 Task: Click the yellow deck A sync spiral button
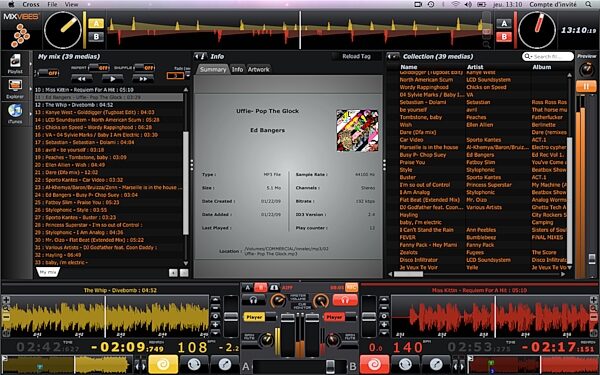pos(163,364)
